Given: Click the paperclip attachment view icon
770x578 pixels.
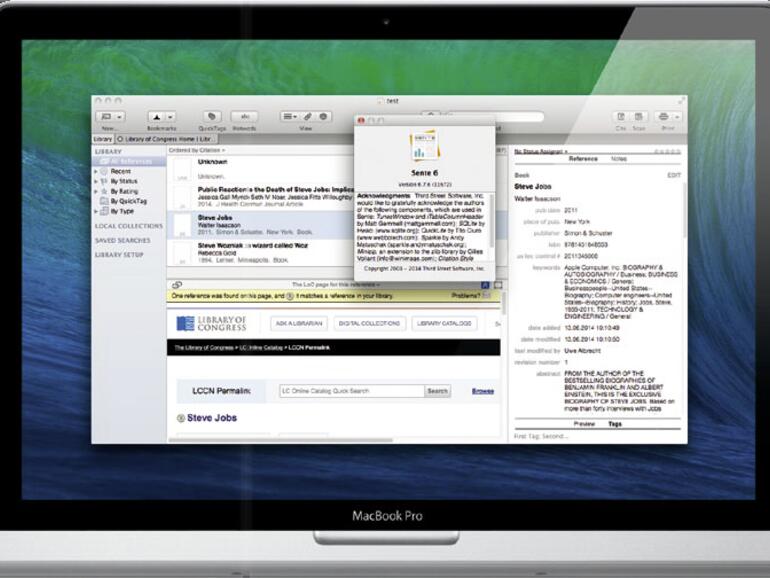Looking at the screenshot, I should click(x=307, y=116).
